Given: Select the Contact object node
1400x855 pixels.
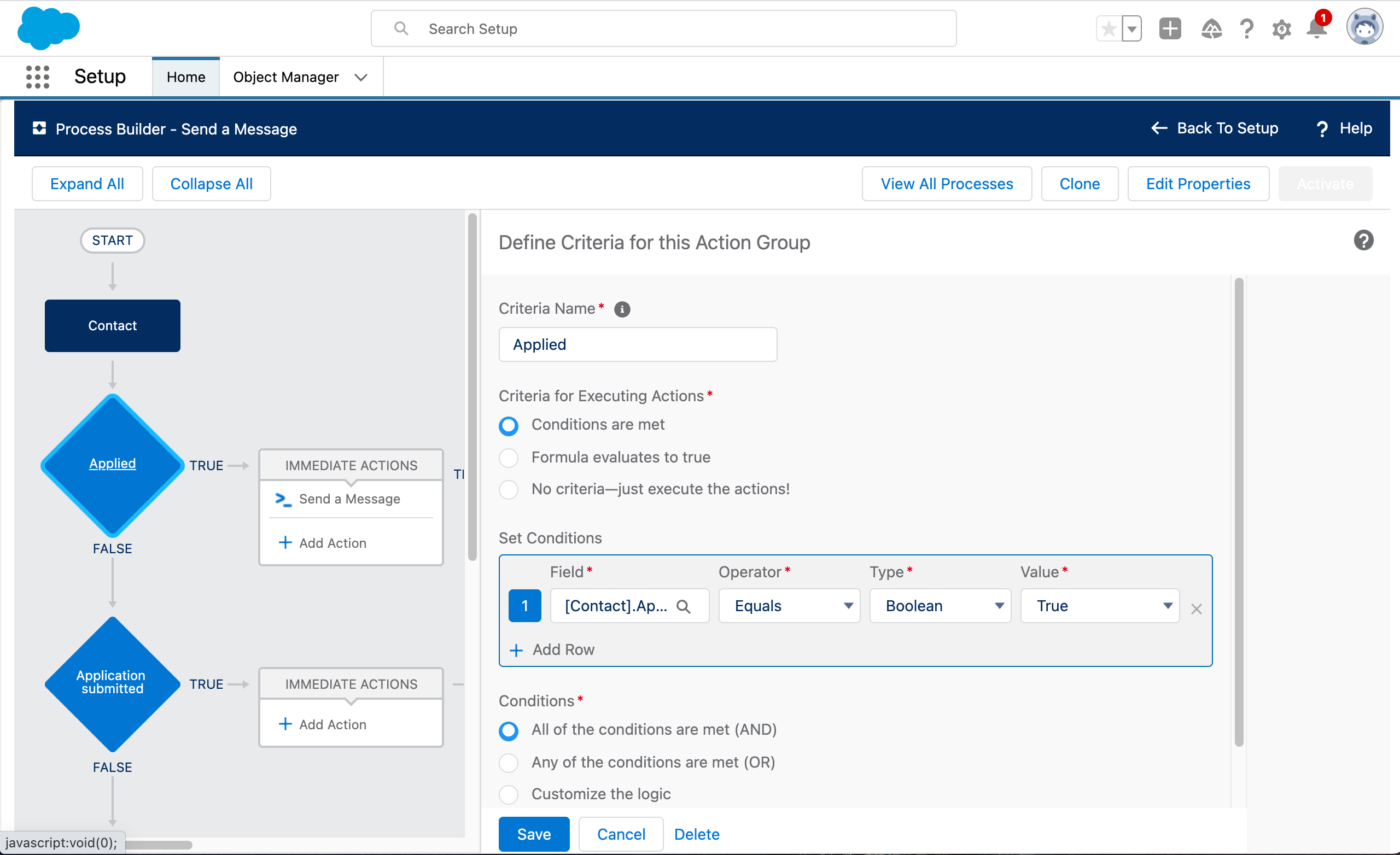Looking at the screenshot, I should [113, 325].
